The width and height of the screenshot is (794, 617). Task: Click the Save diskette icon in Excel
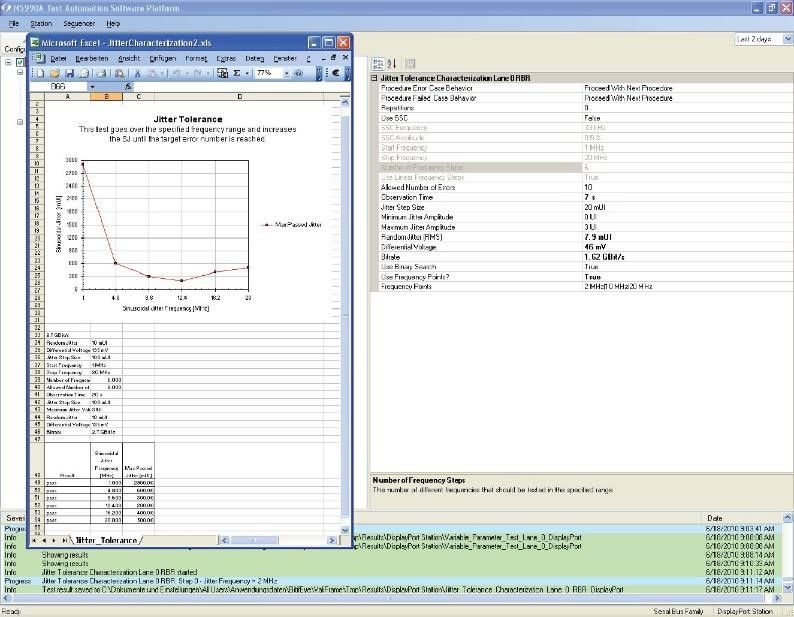[x=69, y=73]
